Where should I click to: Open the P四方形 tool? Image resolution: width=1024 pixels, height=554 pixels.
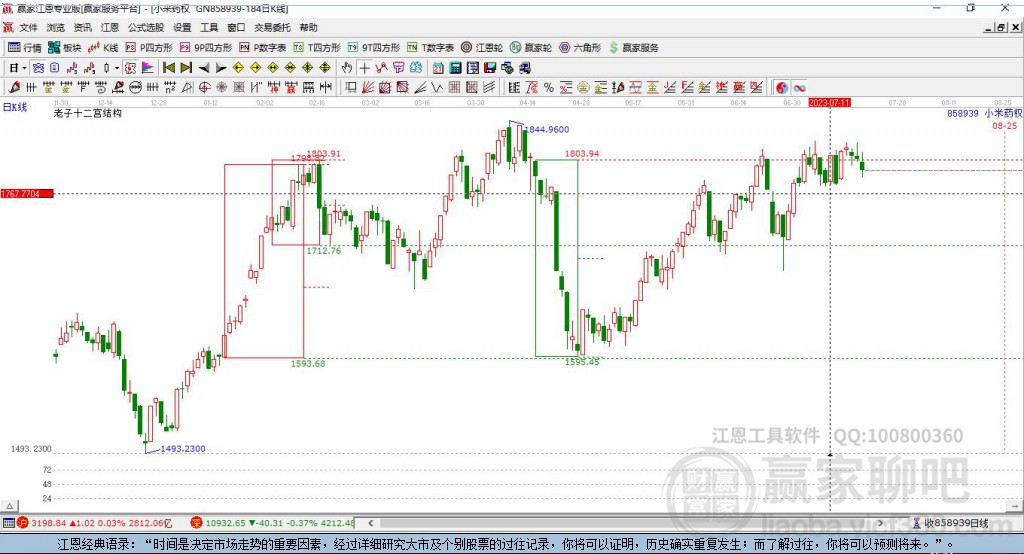[x=149, y=48]
